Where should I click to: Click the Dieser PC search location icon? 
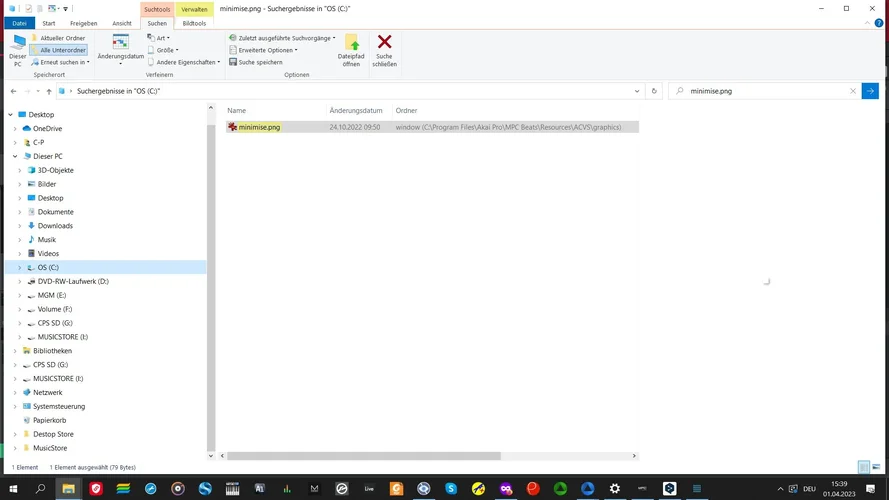pyautogui.click(x=18, y=50)
